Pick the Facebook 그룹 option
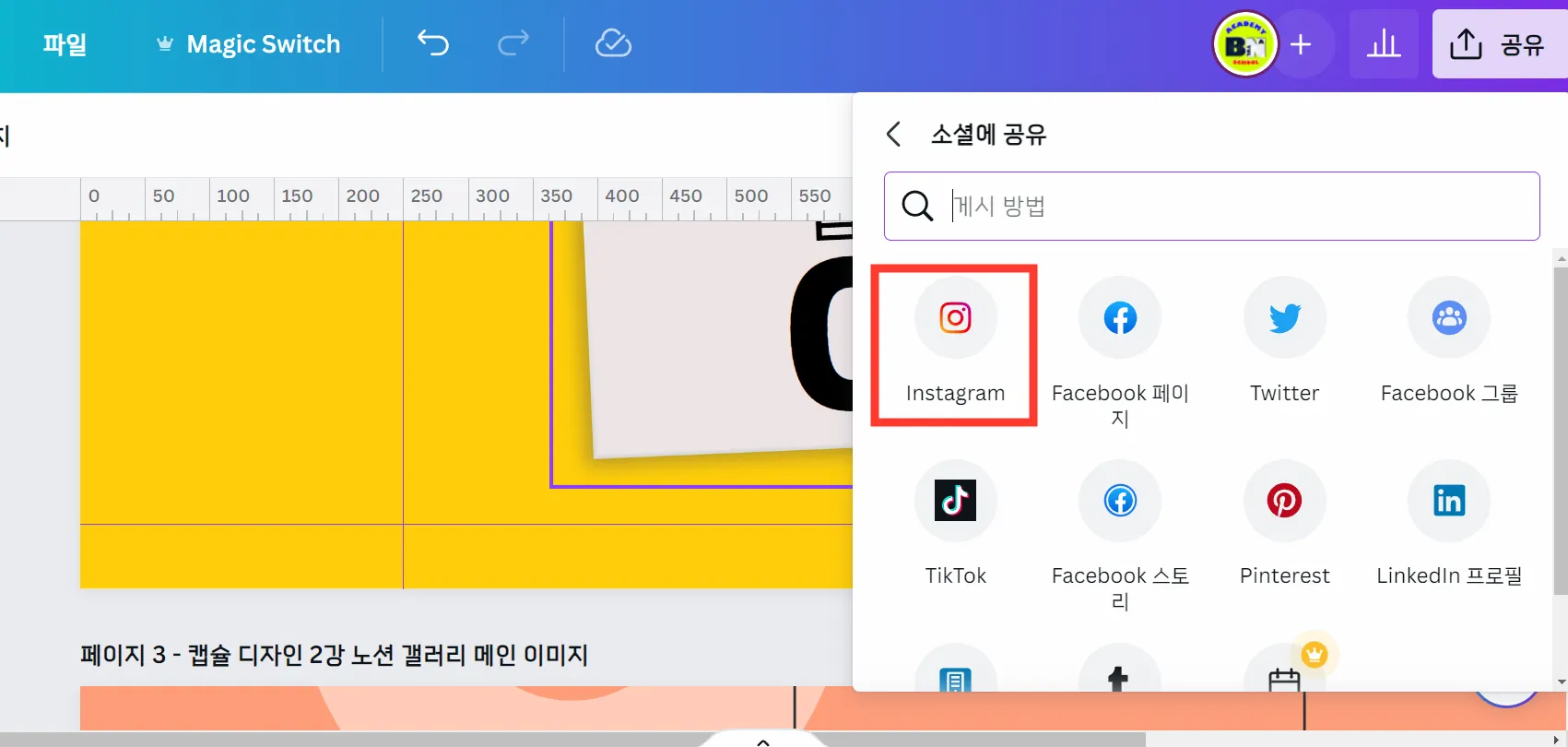Viewport: 1568px width, 747px height. (1449, 341)
